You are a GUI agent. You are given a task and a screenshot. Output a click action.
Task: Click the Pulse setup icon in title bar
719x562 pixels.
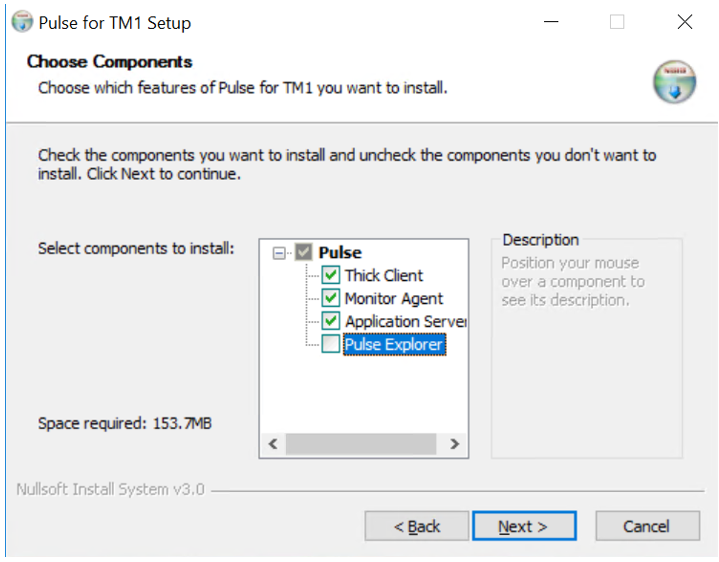point(22,22)
